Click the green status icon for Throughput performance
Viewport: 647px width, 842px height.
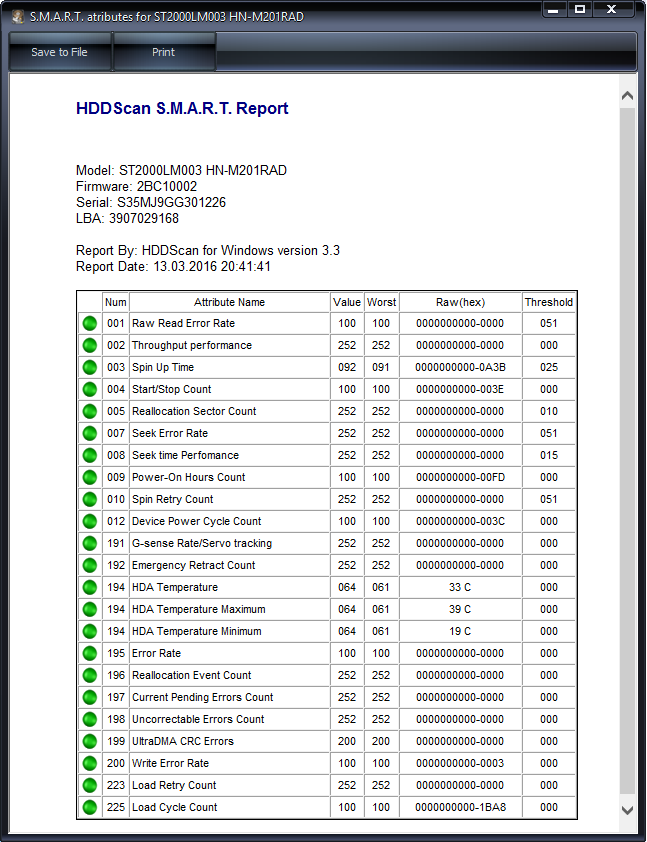tap(90, 345)
